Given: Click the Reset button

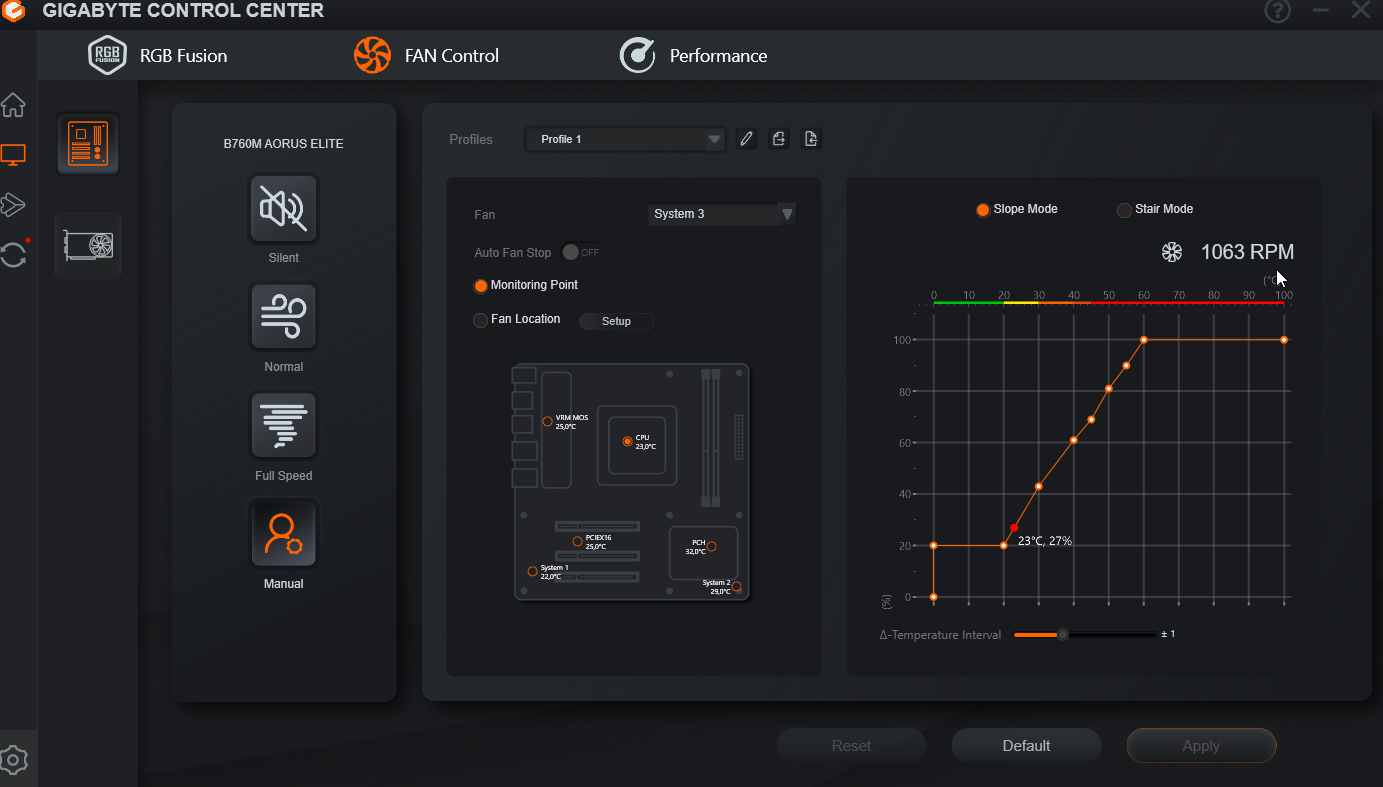Looking at the screenshot, I should pos(851,746).
